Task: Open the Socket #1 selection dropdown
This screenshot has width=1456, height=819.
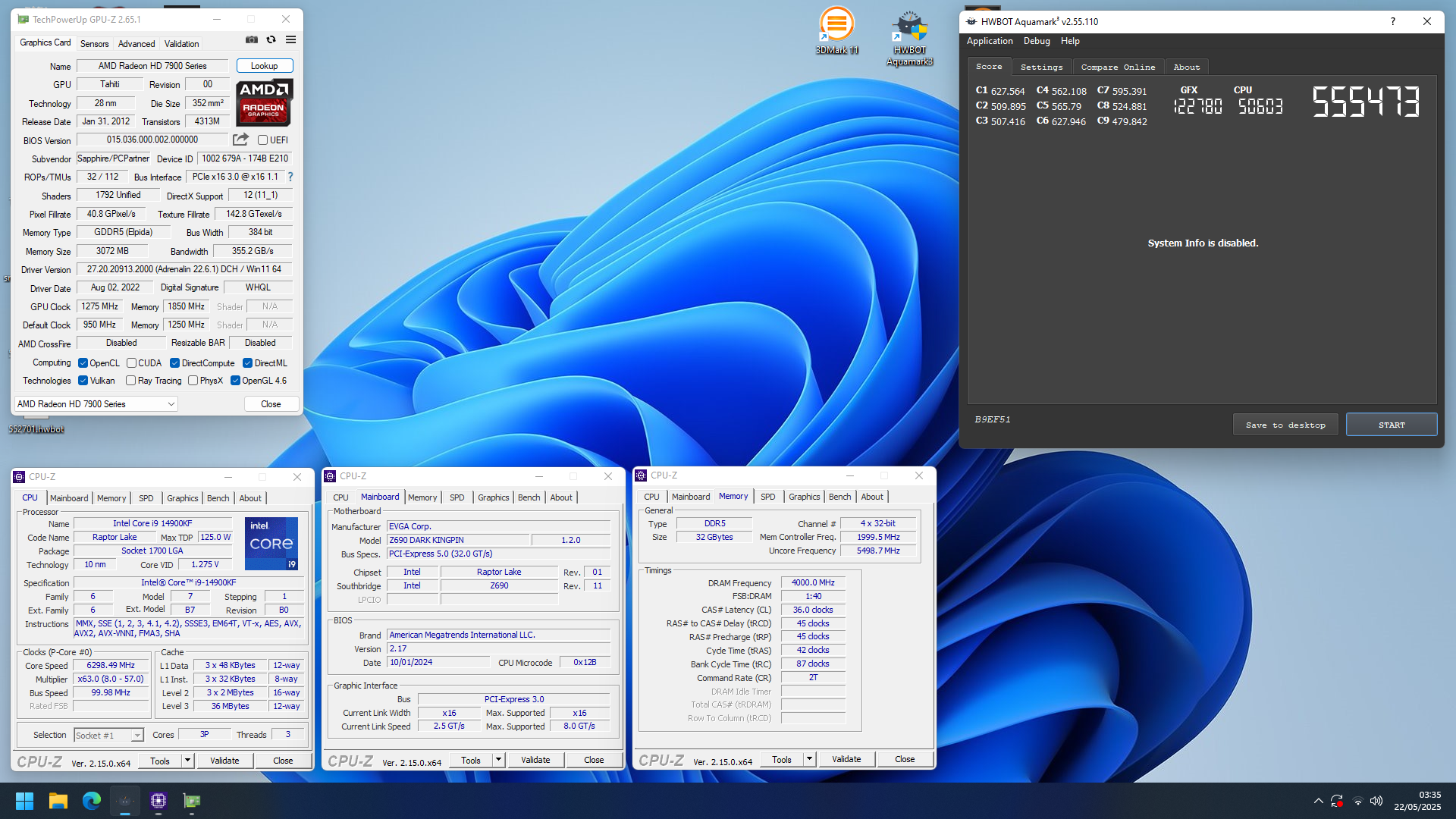Action: pyautogui.click(x=108, y=735)
